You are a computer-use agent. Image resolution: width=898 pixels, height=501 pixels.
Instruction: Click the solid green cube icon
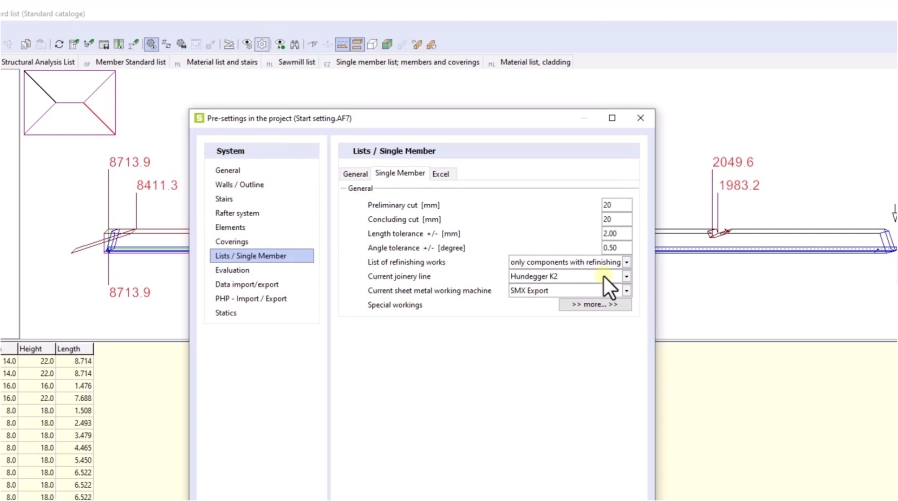[x=386, y=44]
